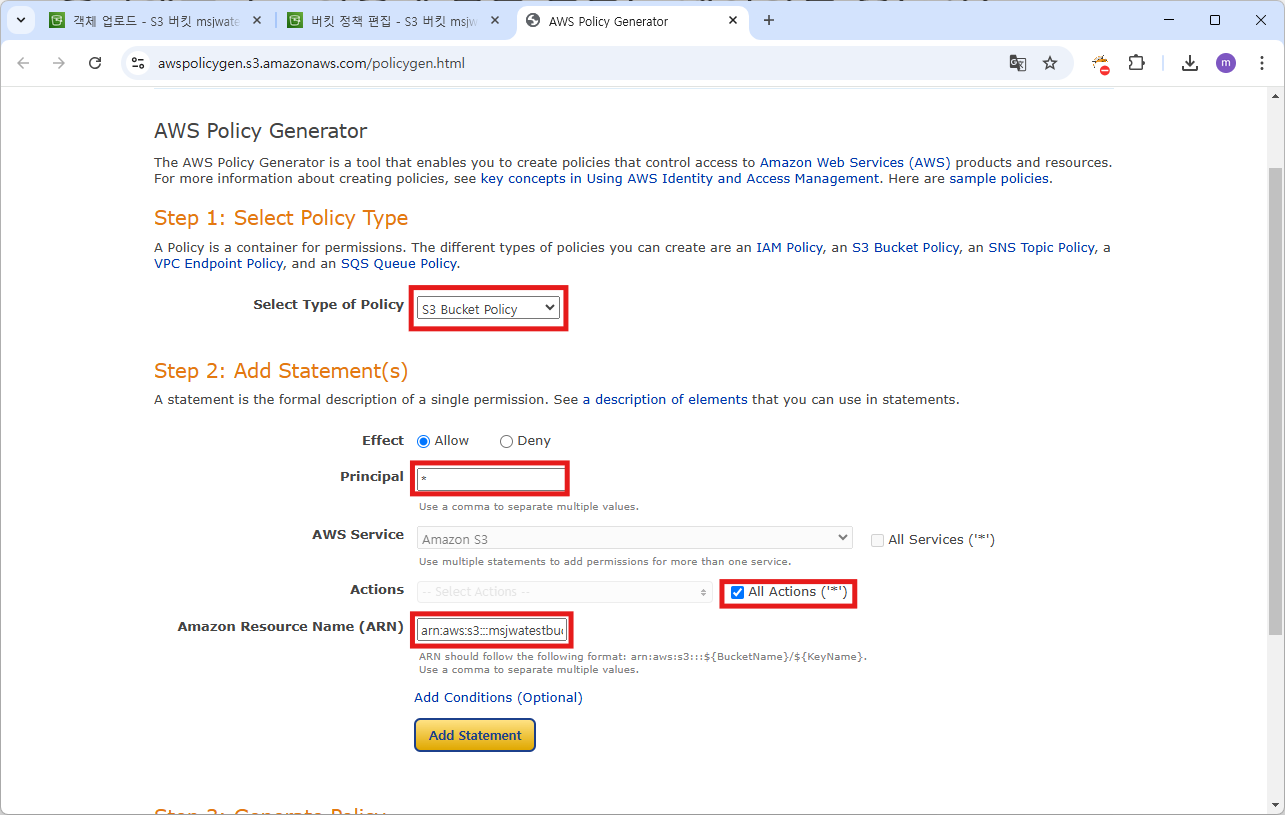Click the translate page icon
The image size is (1285, 815).
[x=1018, y=63]
